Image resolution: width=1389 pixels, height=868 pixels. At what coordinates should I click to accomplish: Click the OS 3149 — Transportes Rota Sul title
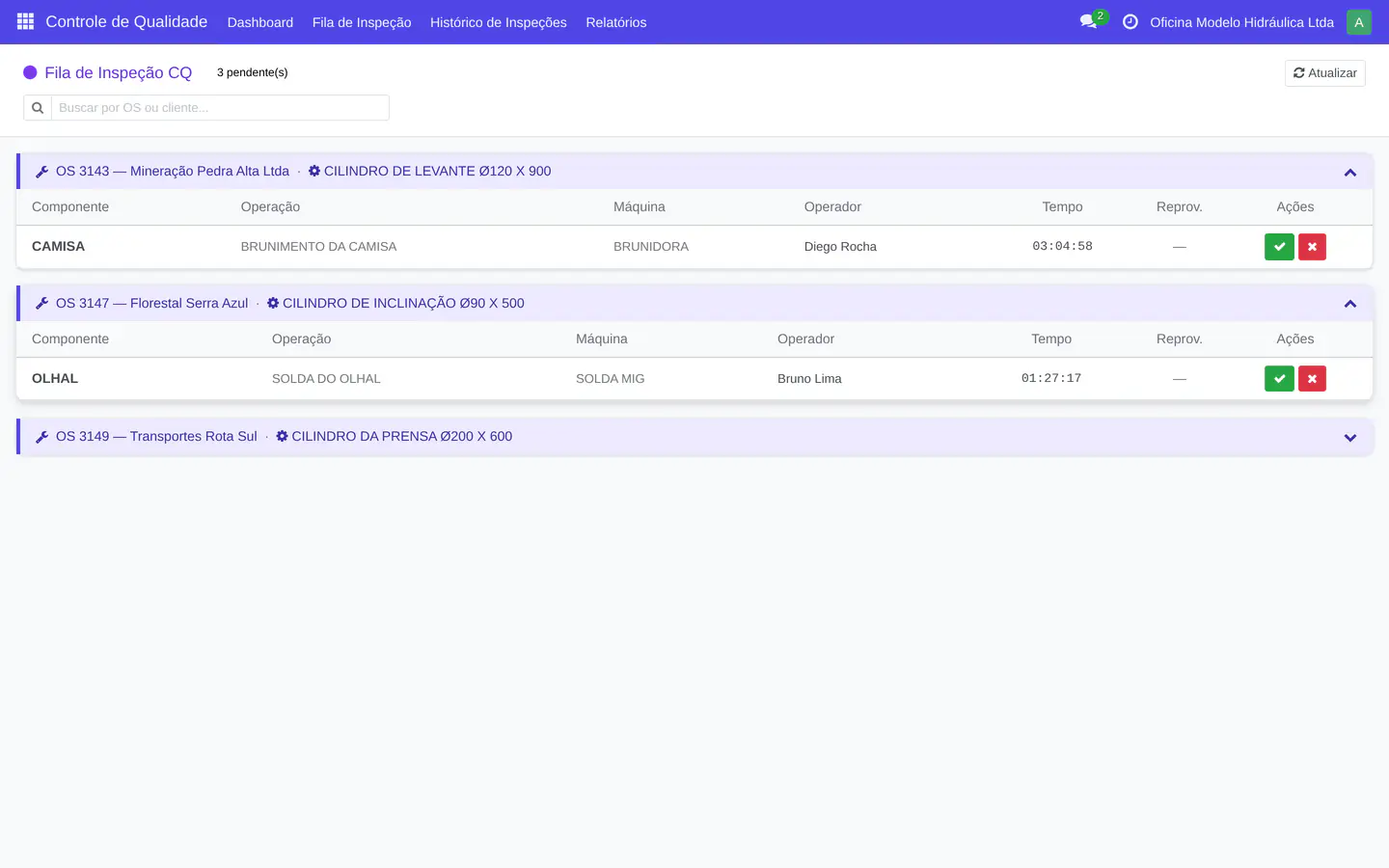(x=156, y=436)
